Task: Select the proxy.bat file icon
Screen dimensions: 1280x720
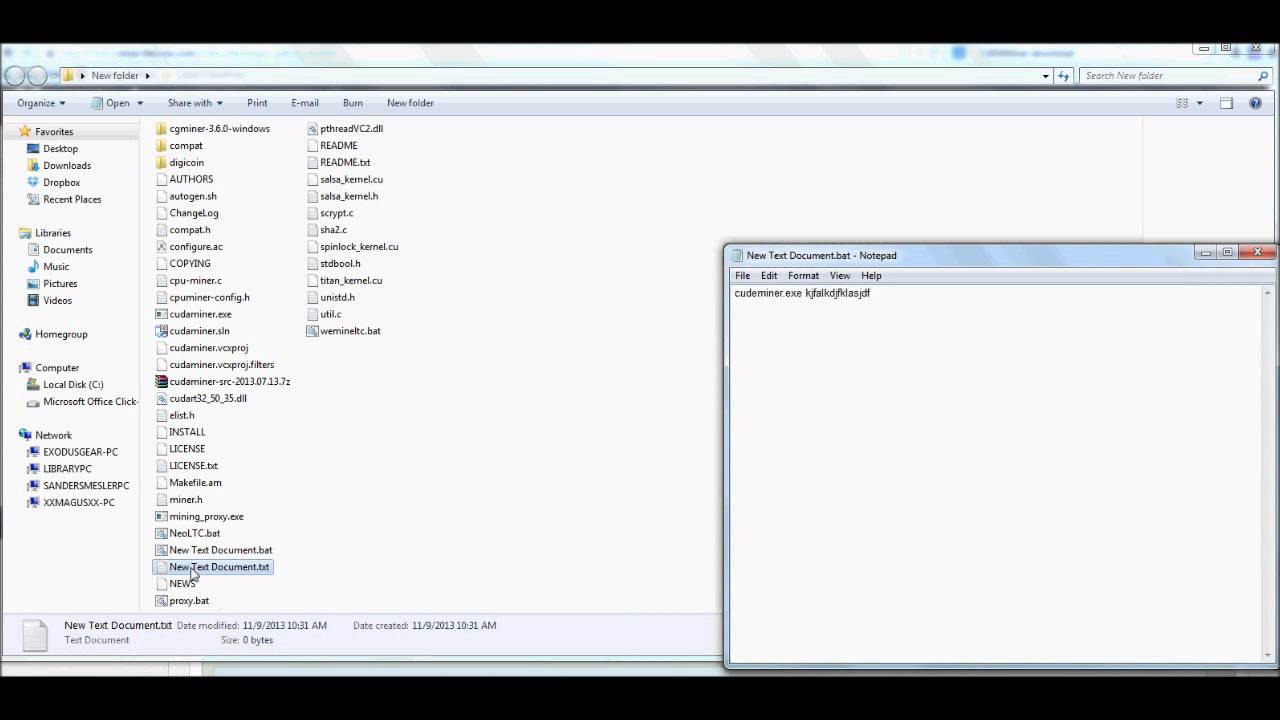Action: pyautogui.click(x=161, y=600)
